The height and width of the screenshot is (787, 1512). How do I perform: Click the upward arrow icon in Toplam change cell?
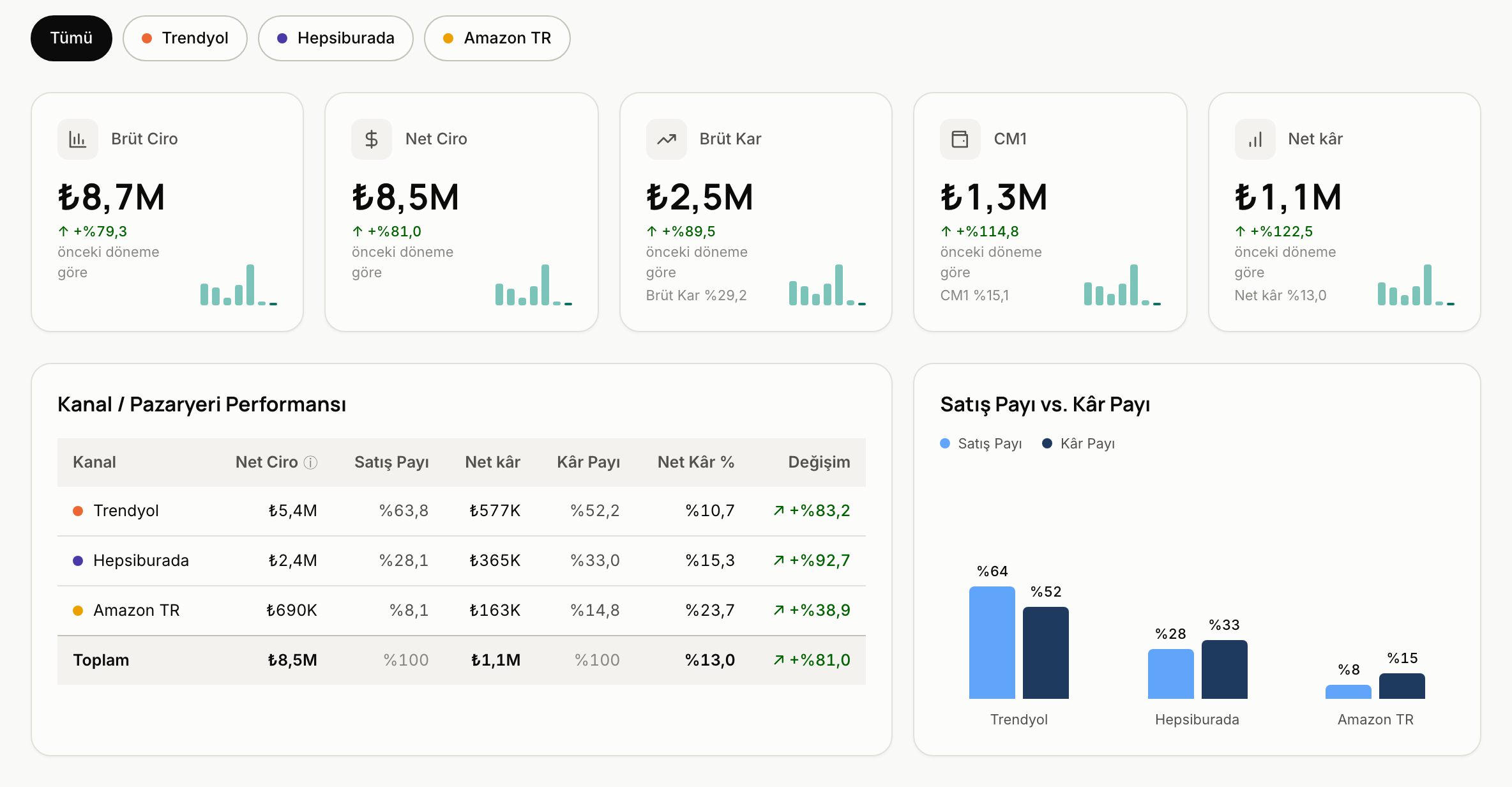[779, 660]
